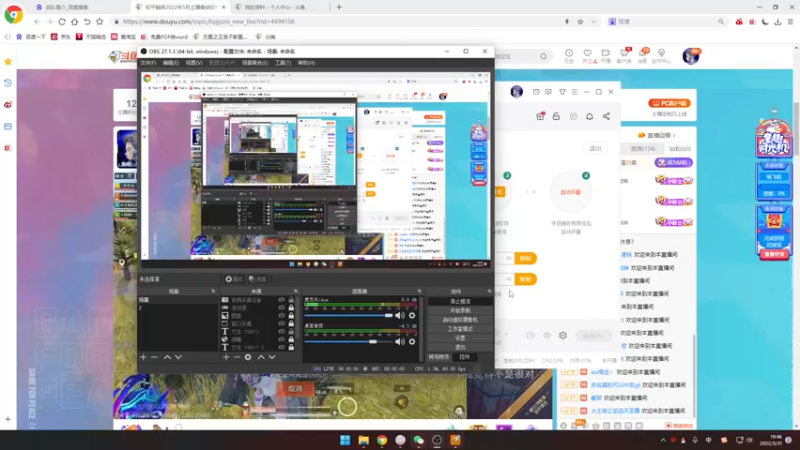Add a new scene in OBS
Viewport: 800px width, 450px height.
pyautogui.click(x=143, y=357)
